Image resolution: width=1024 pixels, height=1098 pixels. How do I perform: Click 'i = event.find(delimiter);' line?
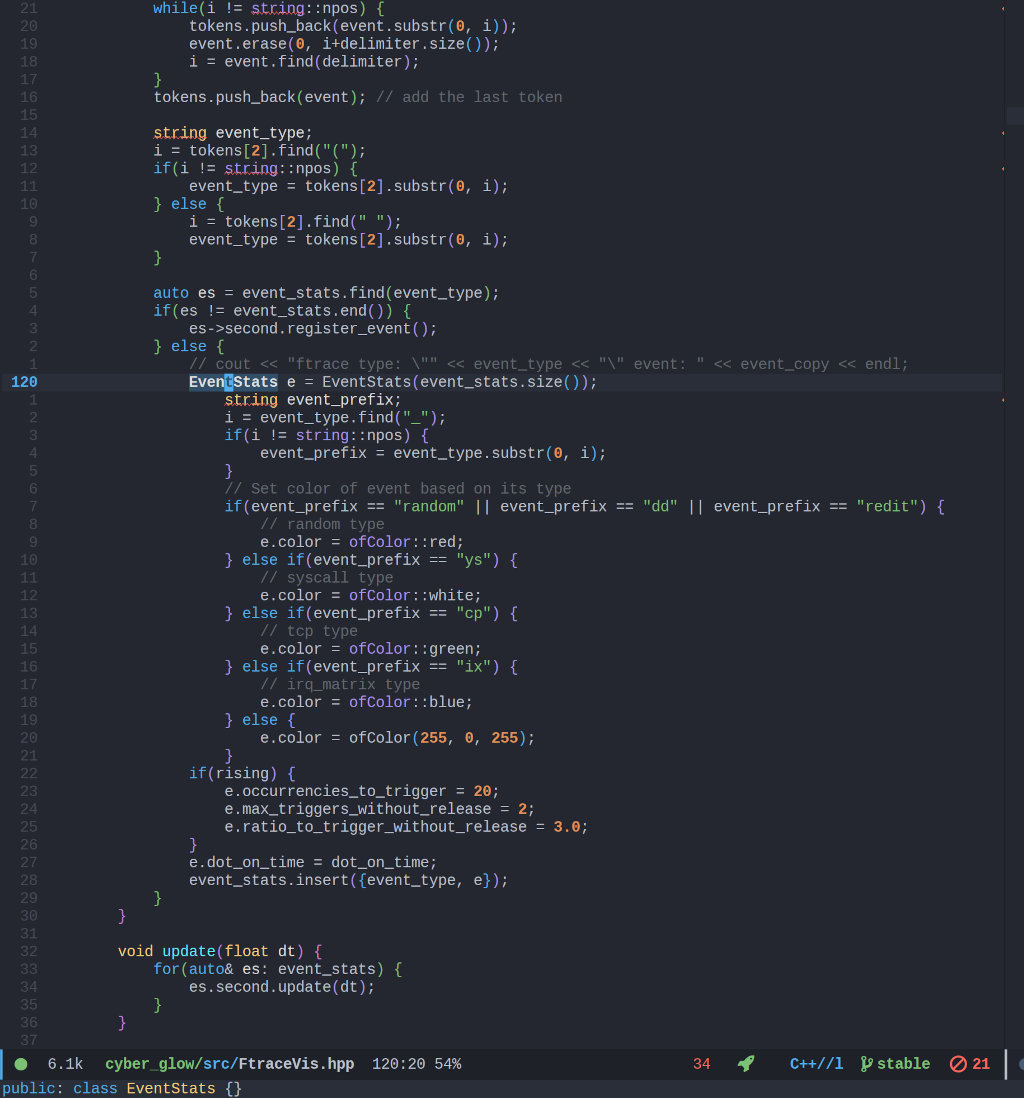coord(304,62)
